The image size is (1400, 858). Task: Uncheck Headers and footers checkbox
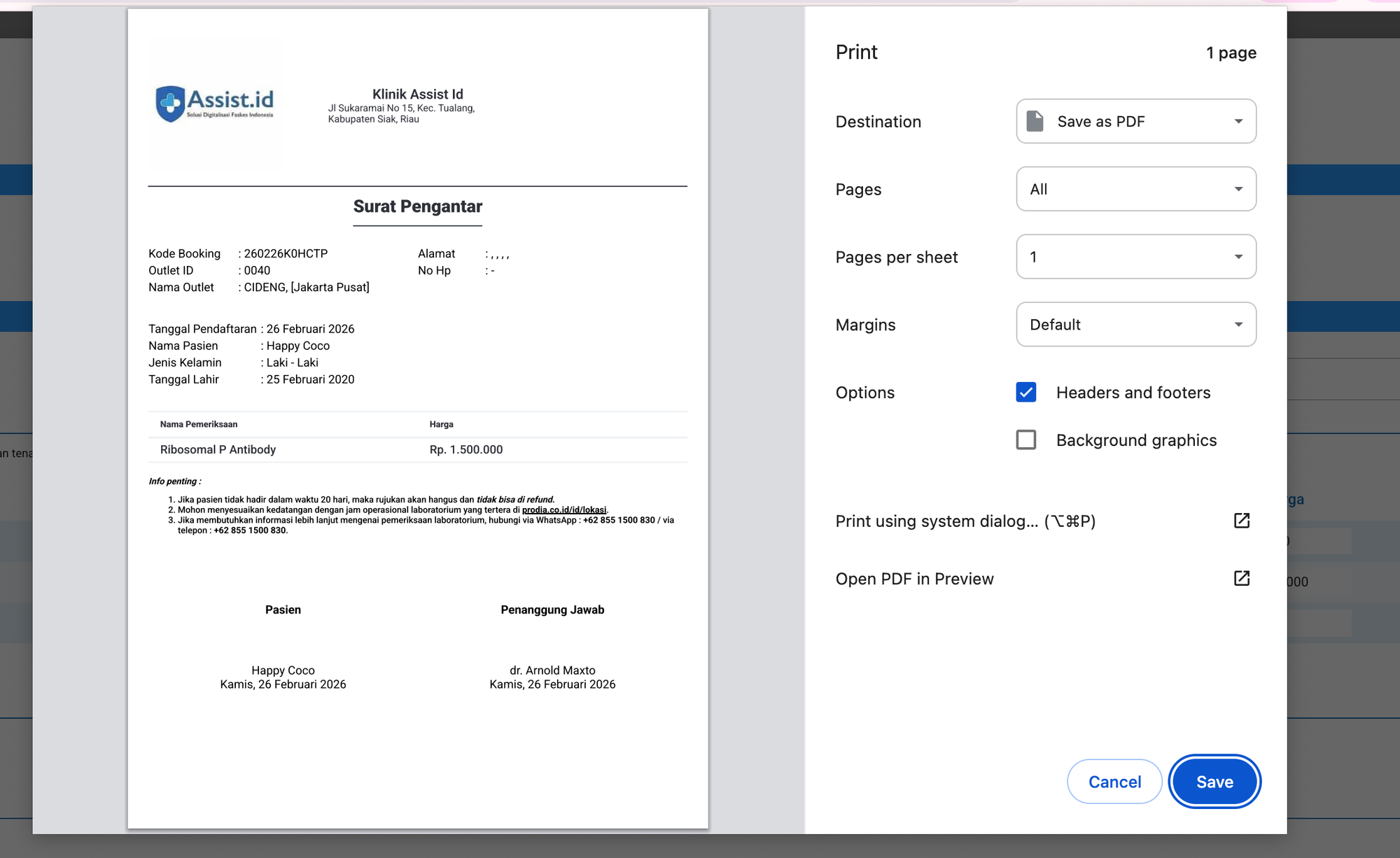pyautogui.click(x=1026, y=393)
